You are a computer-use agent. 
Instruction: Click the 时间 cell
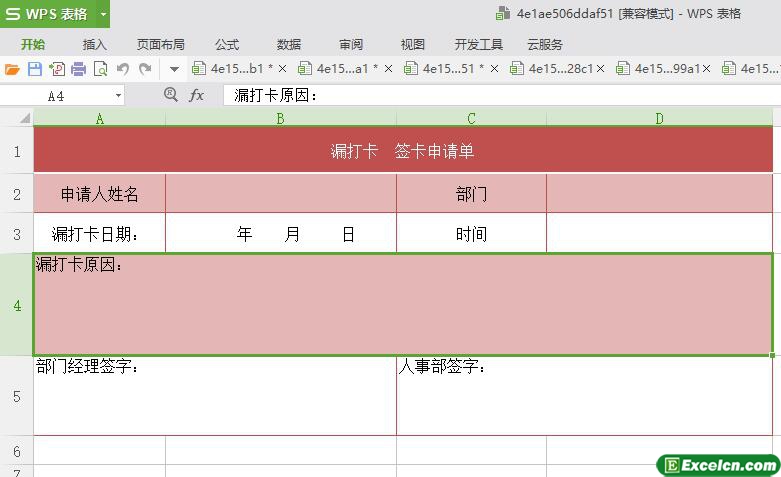point(471,234)
